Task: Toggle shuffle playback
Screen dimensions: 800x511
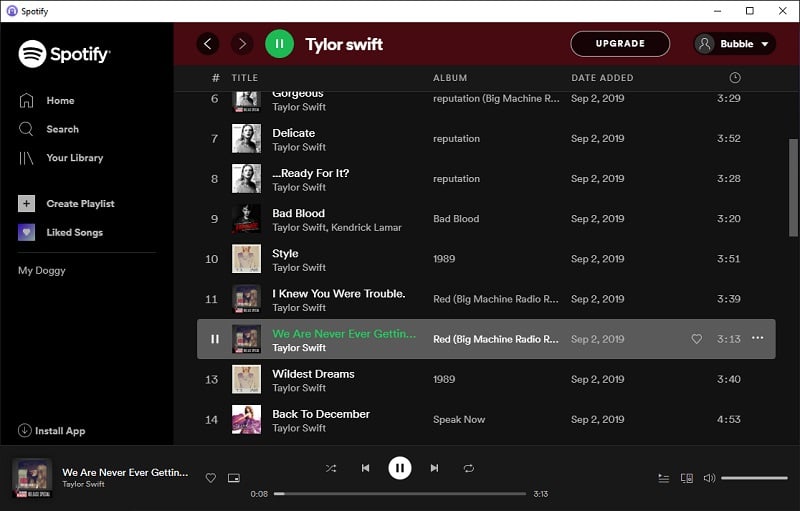Action: (331, 468)
